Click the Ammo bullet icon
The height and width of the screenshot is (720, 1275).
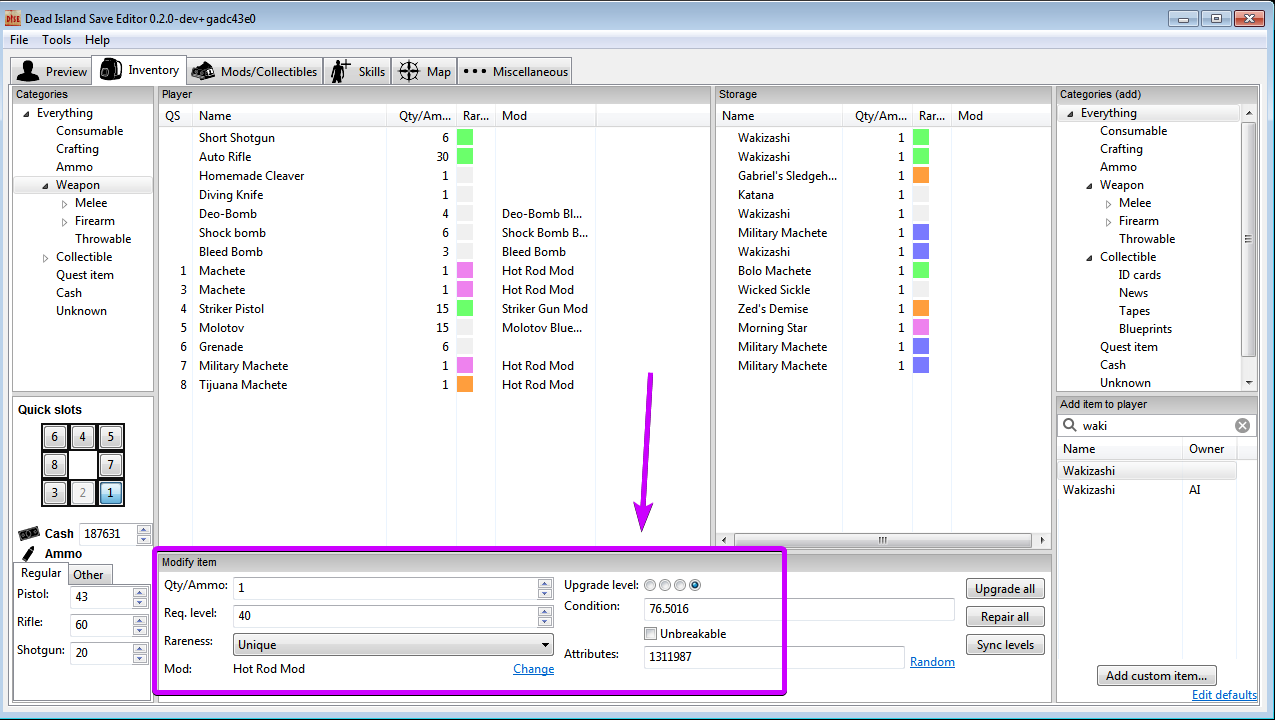point(28,553)
